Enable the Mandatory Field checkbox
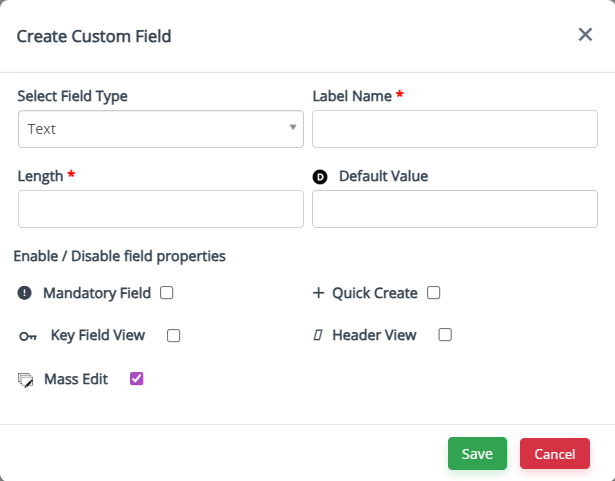Screen dimensions: 615x481 (167, 293)
